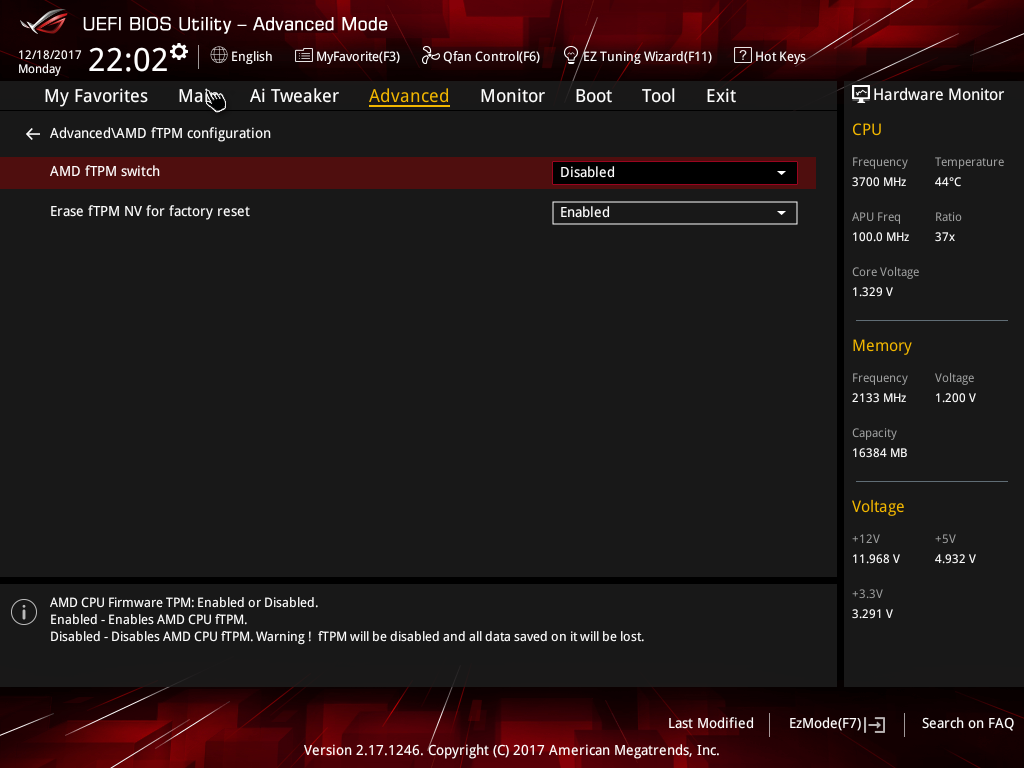Select Erase fTPM NV for factory reset label
This screenshot has width=1024, height=768.
(x=150, y=211)
